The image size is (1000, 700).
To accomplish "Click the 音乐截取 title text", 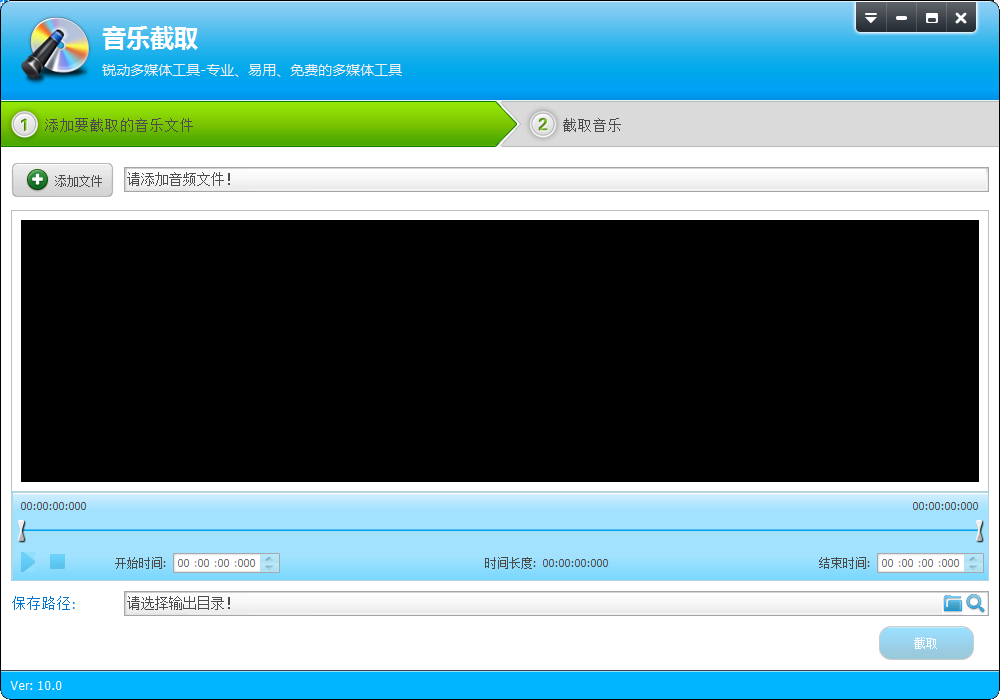I will click(x=150, y=38).
